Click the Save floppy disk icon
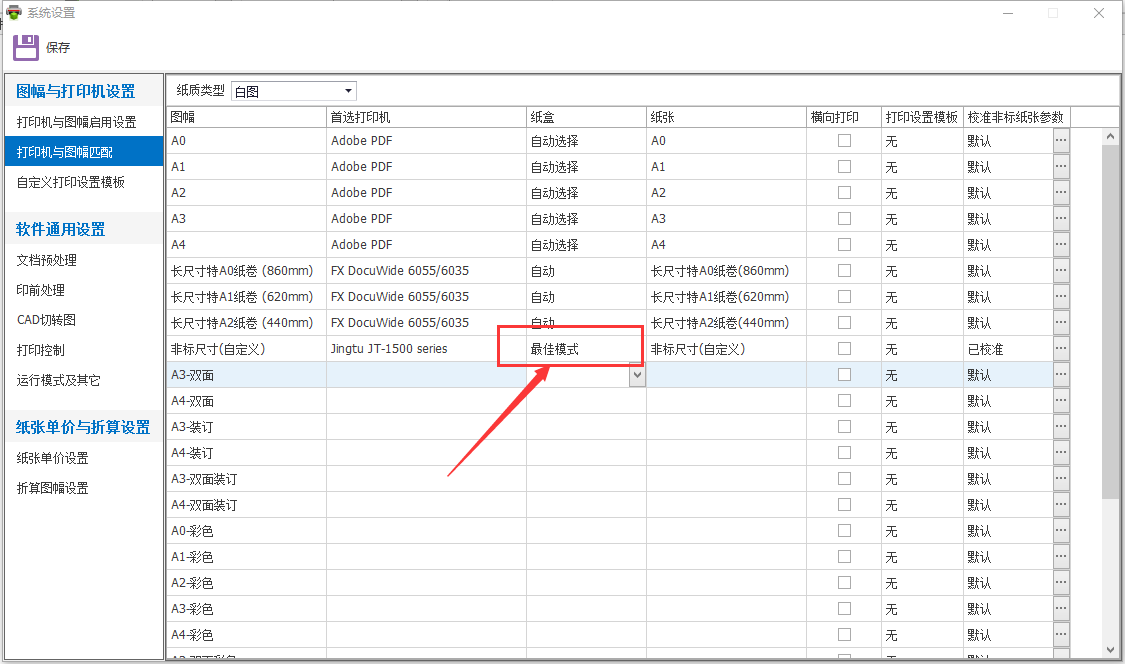This screenshot has height=664, width=1125. (x=26, y=47)
